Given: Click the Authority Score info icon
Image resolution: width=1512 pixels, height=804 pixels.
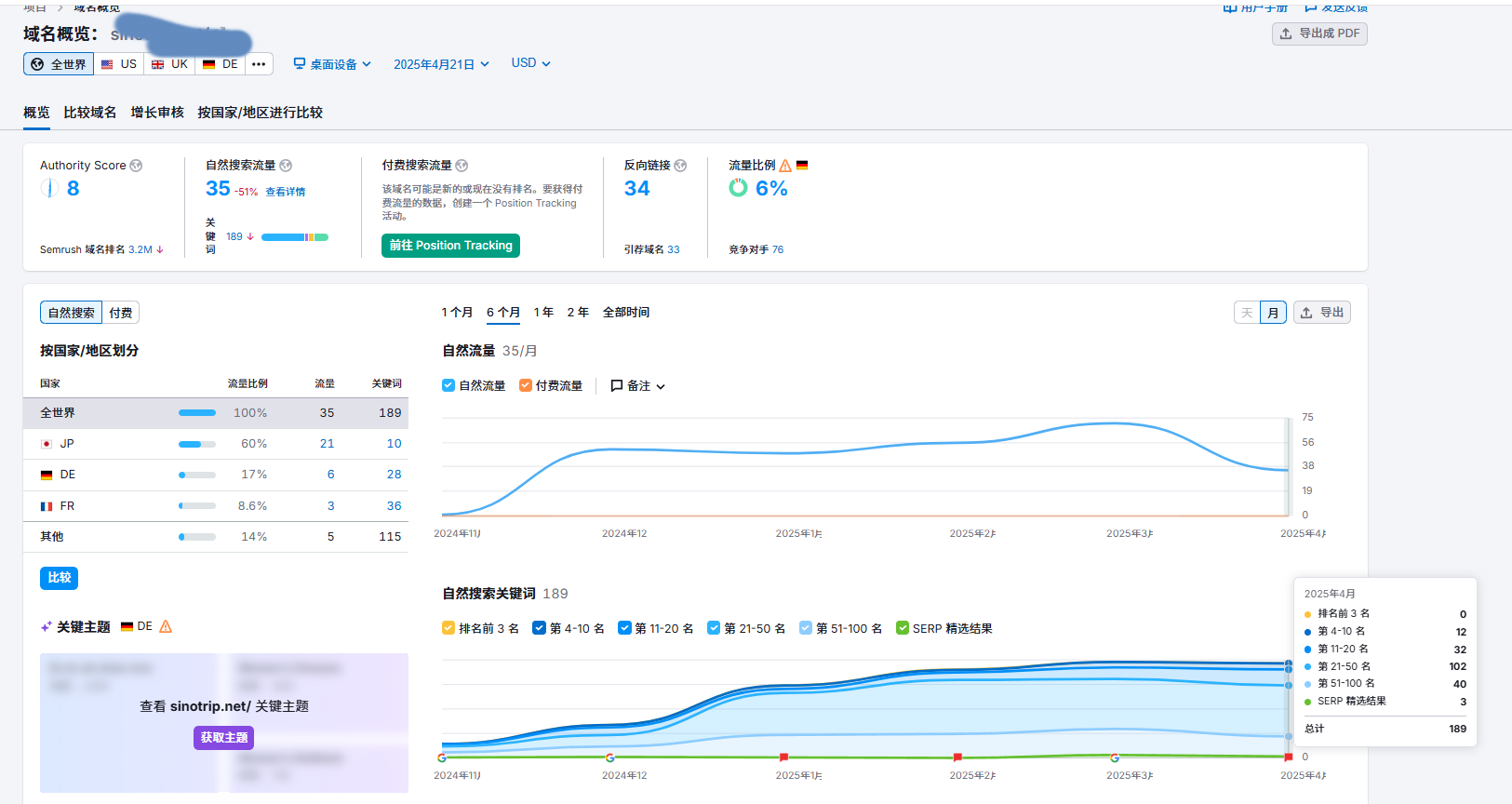Looking at the screenshot, I should click(x=136, y=166).
